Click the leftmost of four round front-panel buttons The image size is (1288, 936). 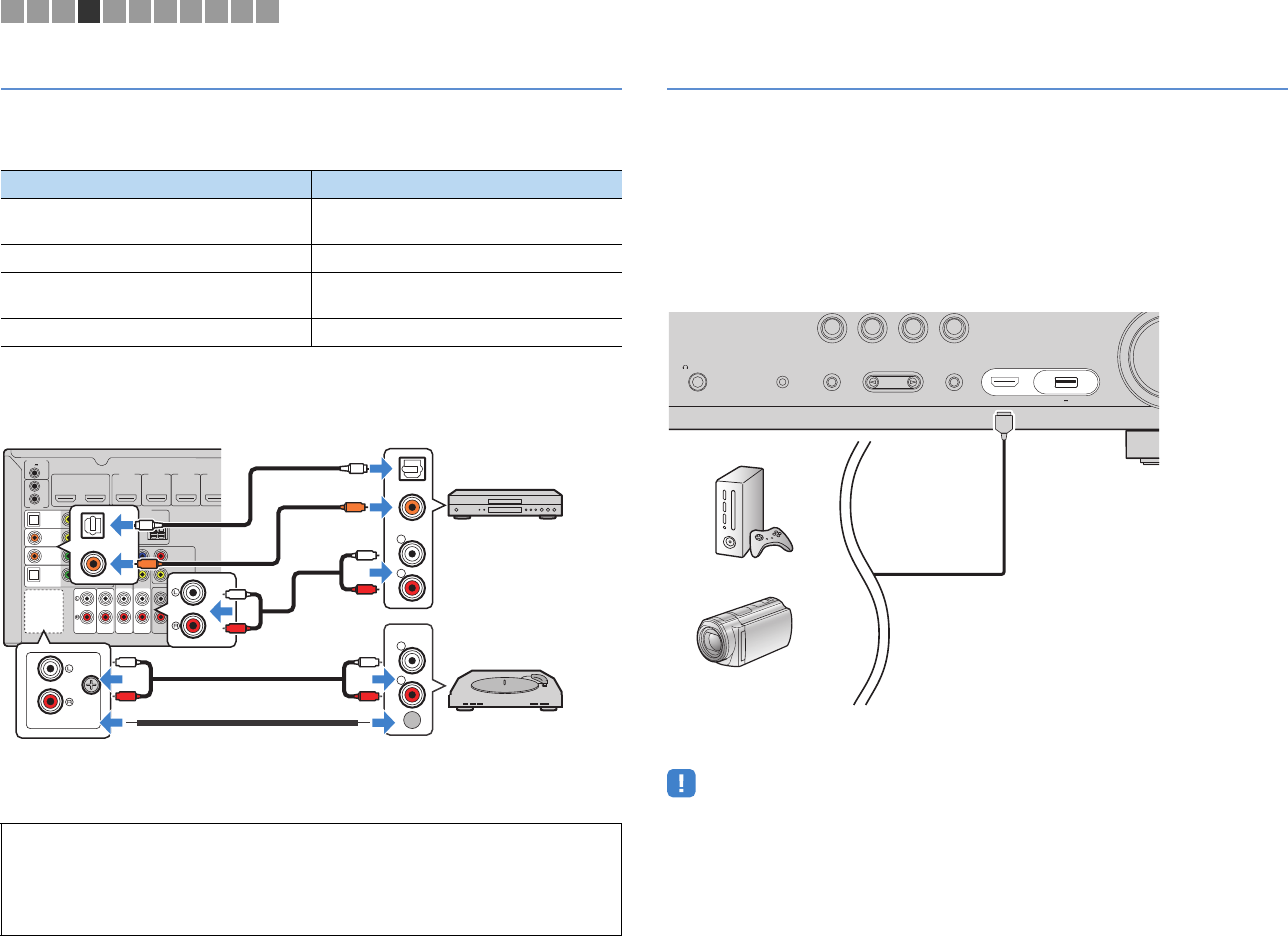click(x=831, y=327)
